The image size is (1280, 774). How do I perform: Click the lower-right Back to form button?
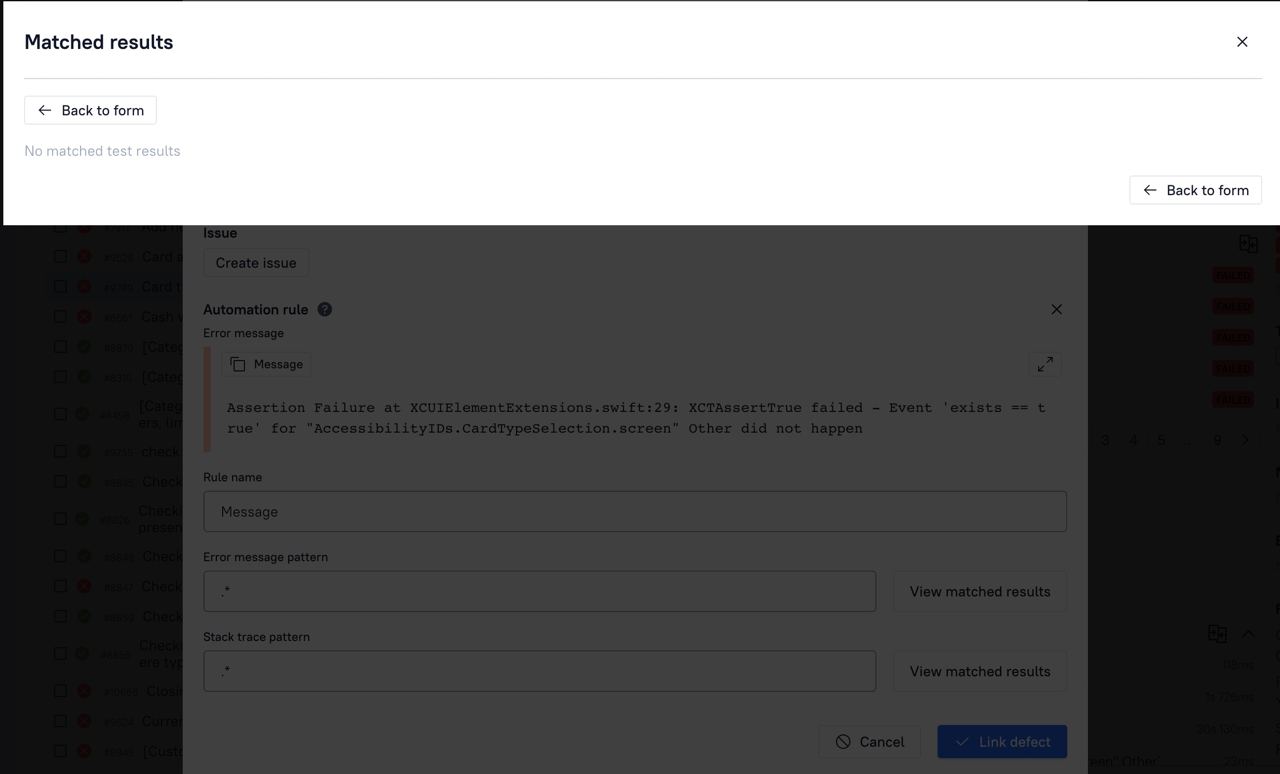point(1195,190)
